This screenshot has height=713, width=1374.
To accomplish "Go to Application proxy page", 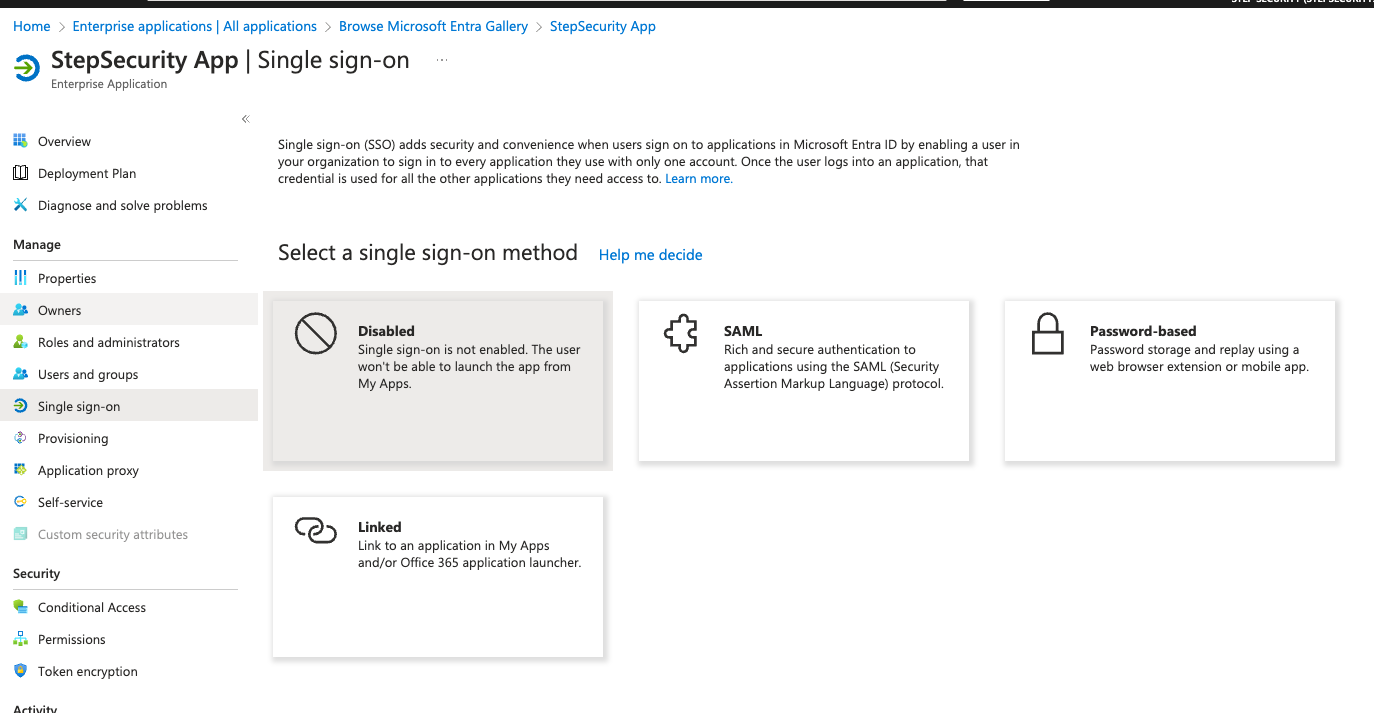I will [x=88, y=470].
